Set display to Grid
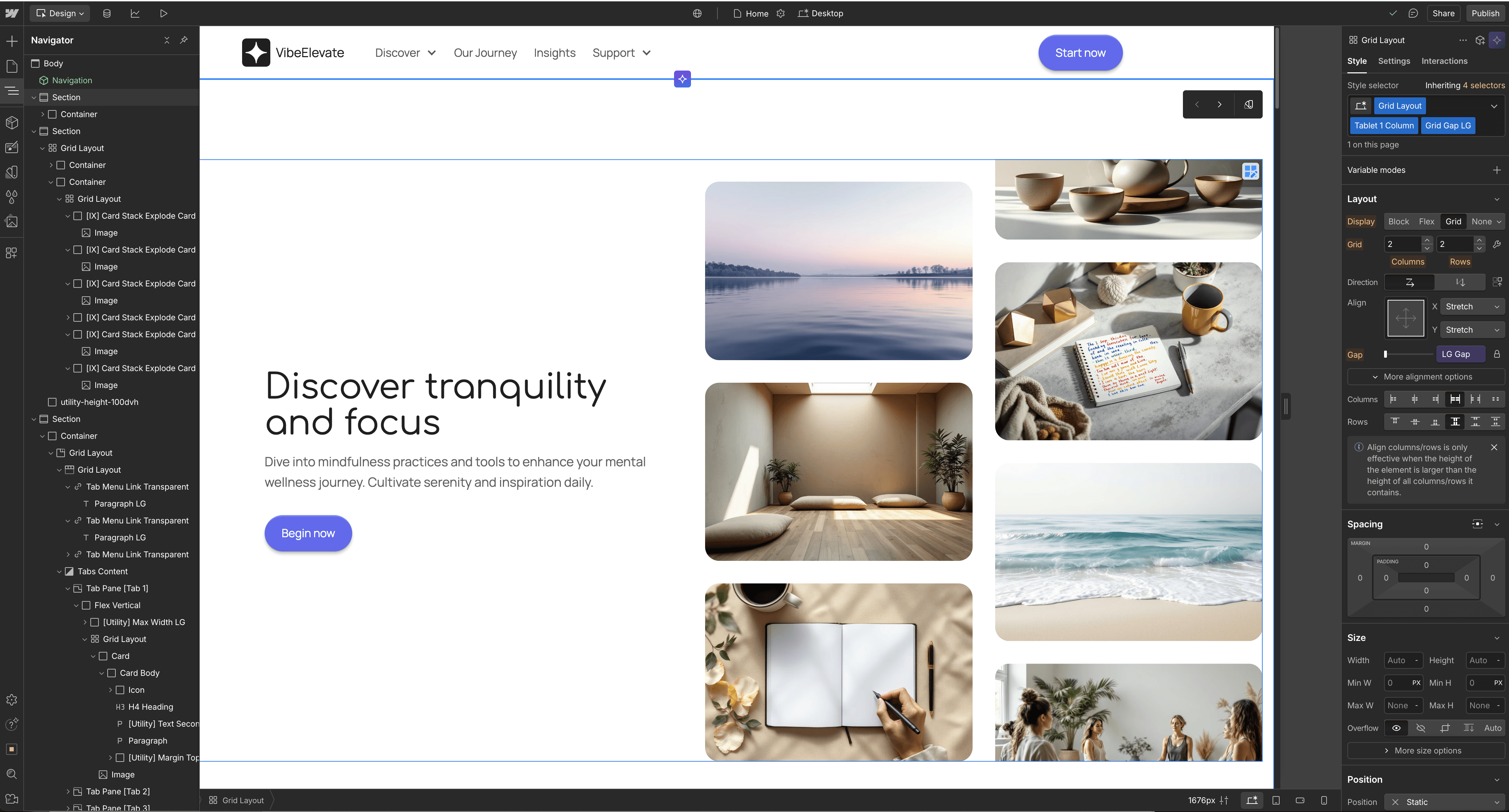This screenshot has height=812, width=1509. (1453, 221)
